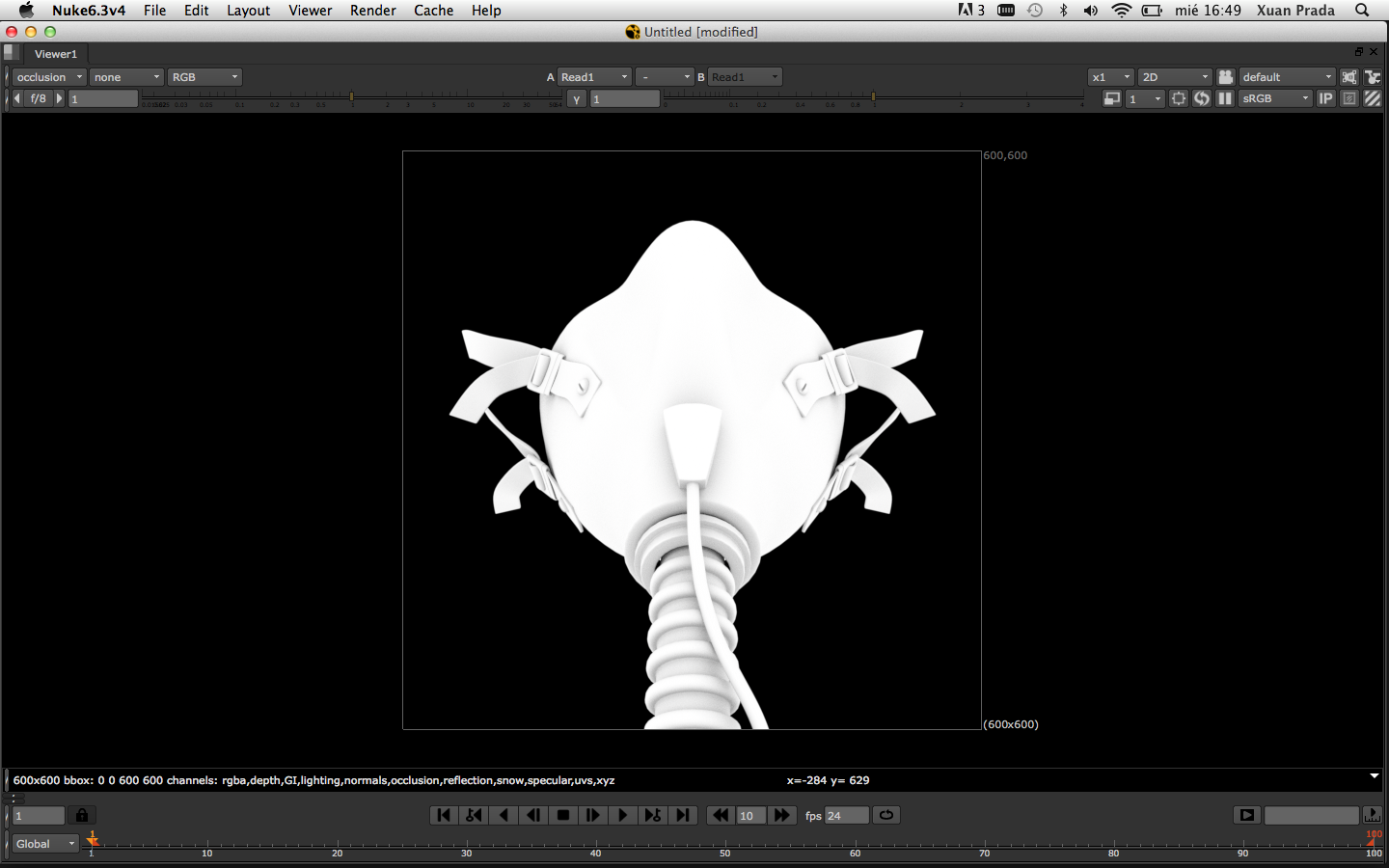Open the Viewer menu
This screenshot has height=868, width=1389.
[x=310, y=11]
